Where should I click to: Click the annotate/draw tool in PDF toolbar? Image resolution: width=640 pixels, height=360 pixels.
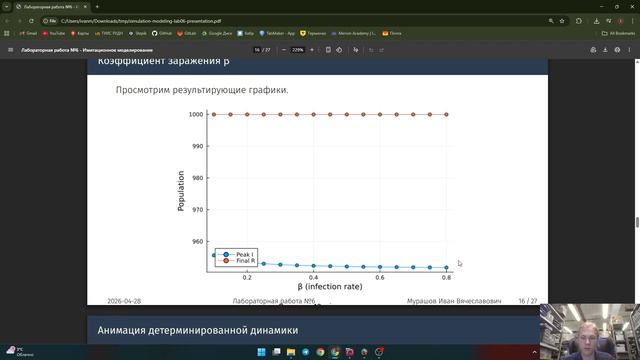pos(356,50)
